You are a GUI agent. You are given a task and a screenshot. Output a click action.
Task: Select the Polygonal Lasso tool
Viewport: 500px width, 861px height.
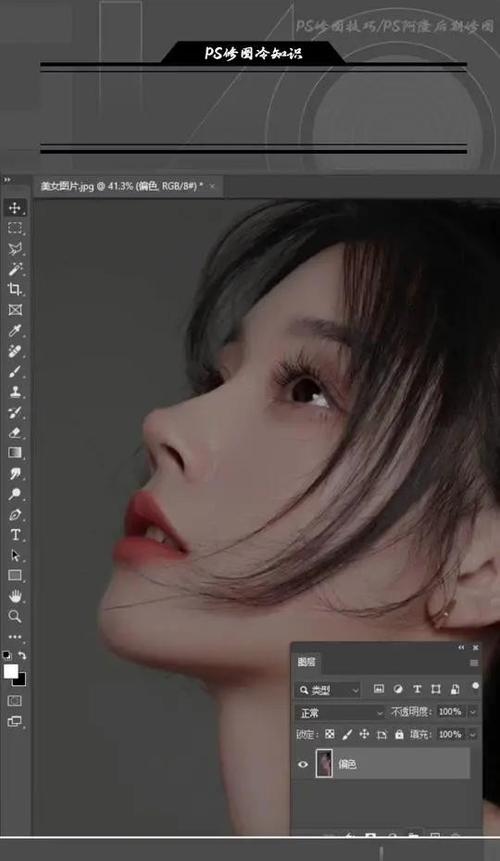point(15,249)
